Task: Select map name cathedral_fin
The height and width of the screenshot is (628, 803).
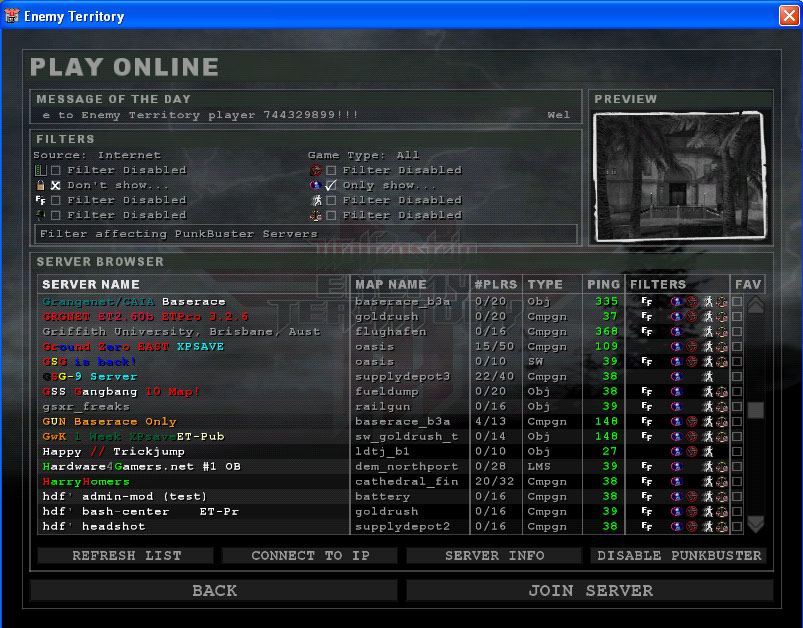Action: 407,482
